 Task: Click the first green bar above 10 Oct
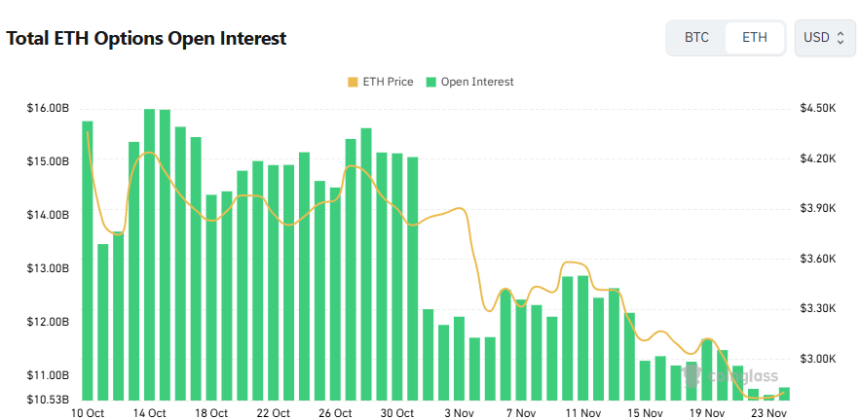(x=88, y=260)
